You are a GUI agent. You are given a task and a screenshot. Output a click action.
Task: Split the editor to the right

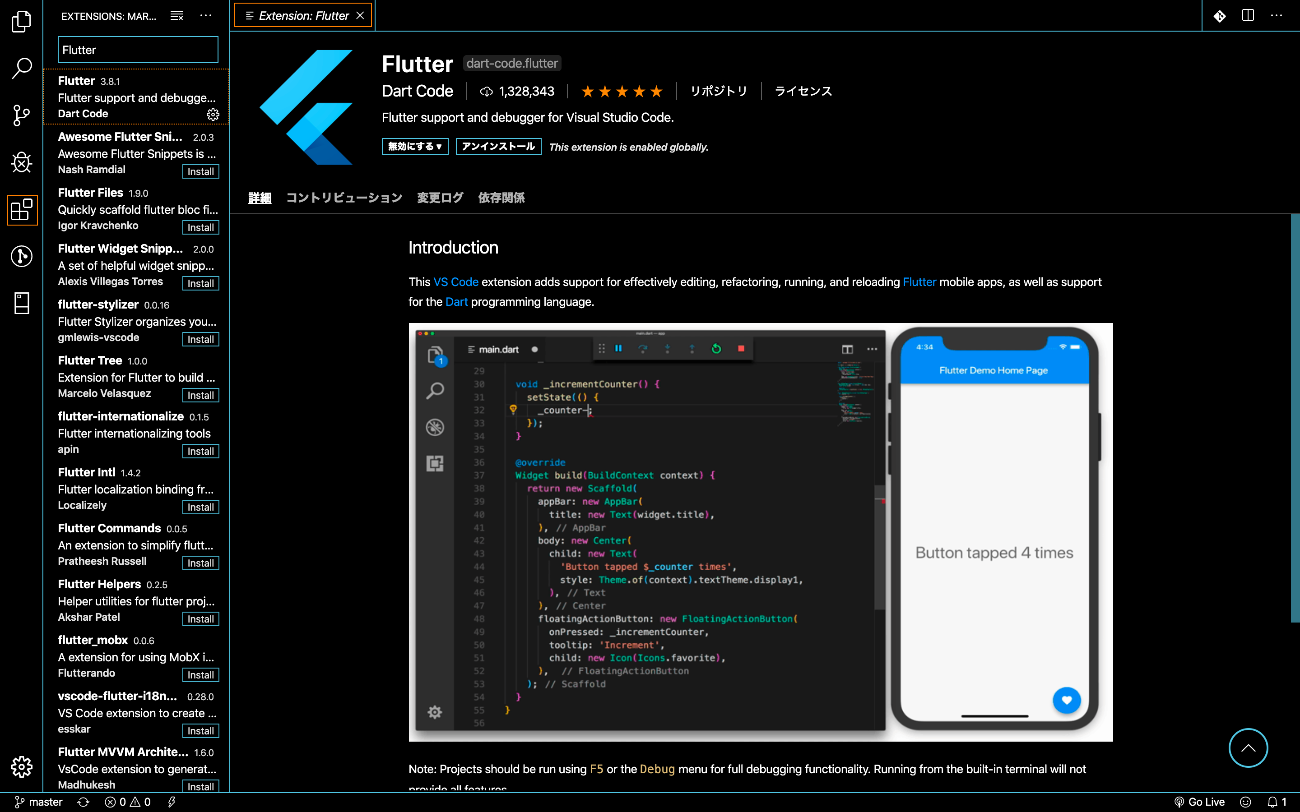(1248, 15)
